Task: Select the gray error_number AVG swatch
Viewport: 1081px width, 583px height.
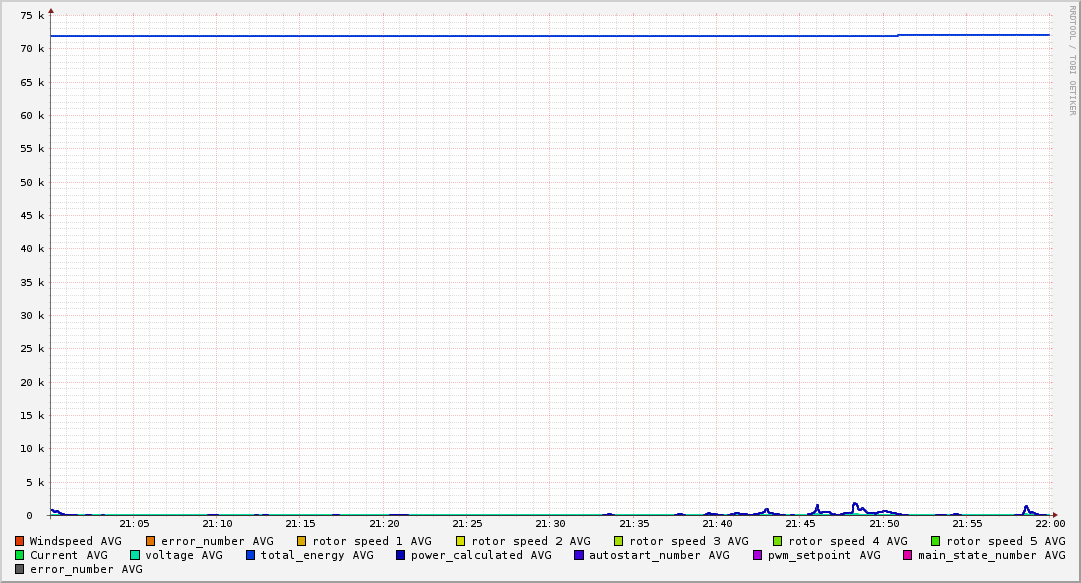Action: point(20,569)
